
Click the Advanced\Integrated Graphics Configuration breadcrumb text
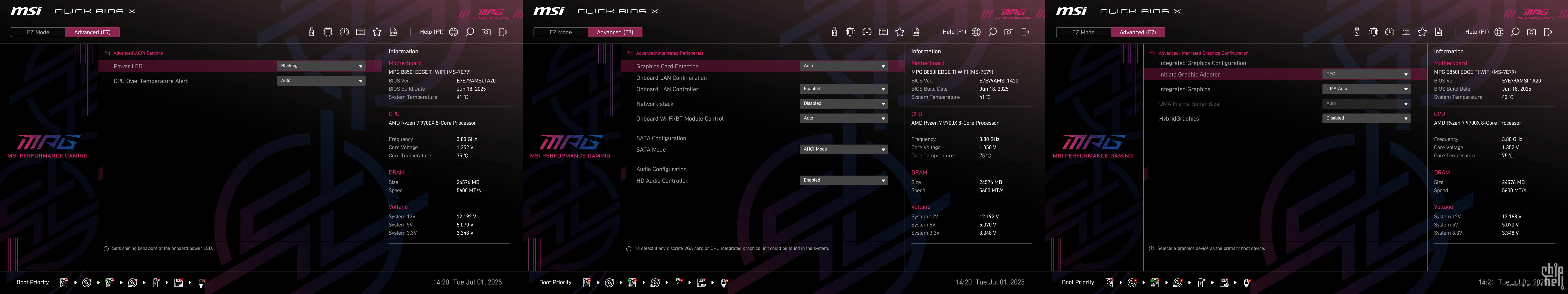tap(1203, 54)
